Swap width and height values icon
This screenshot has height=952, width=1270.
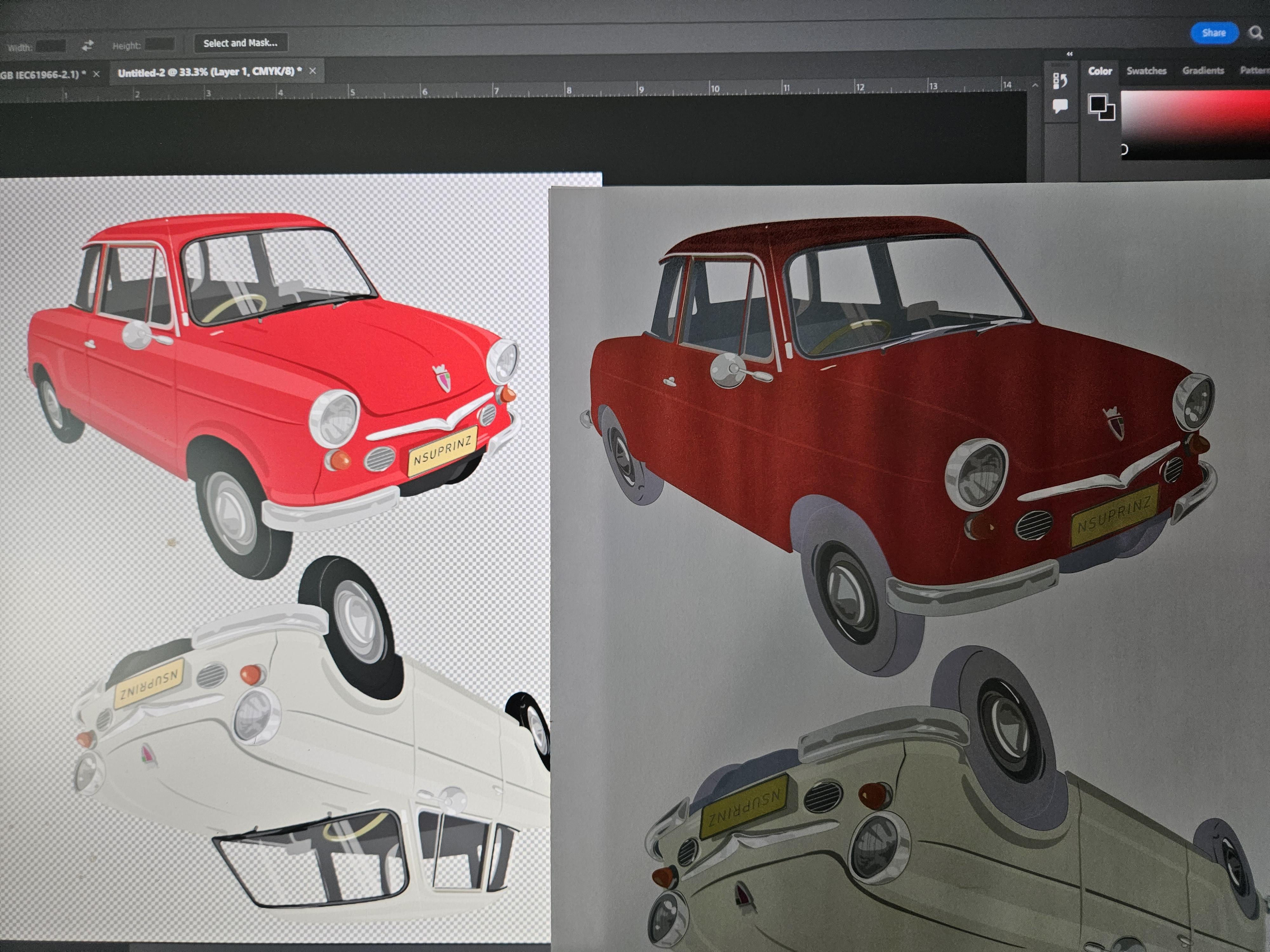[88, 45]
